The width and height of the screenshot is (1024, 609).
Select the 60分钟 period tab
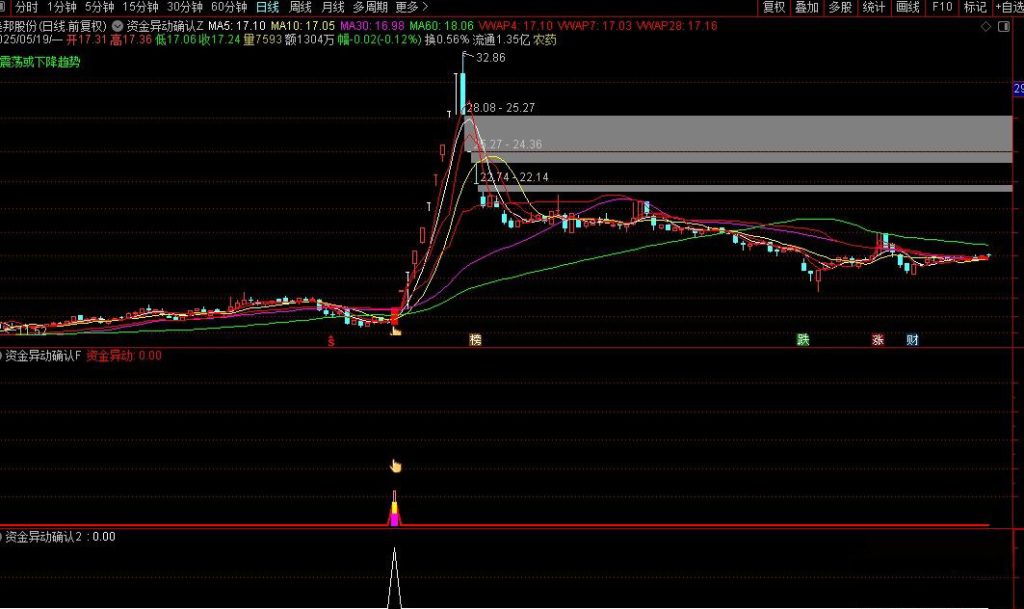[x=228, y=7]
